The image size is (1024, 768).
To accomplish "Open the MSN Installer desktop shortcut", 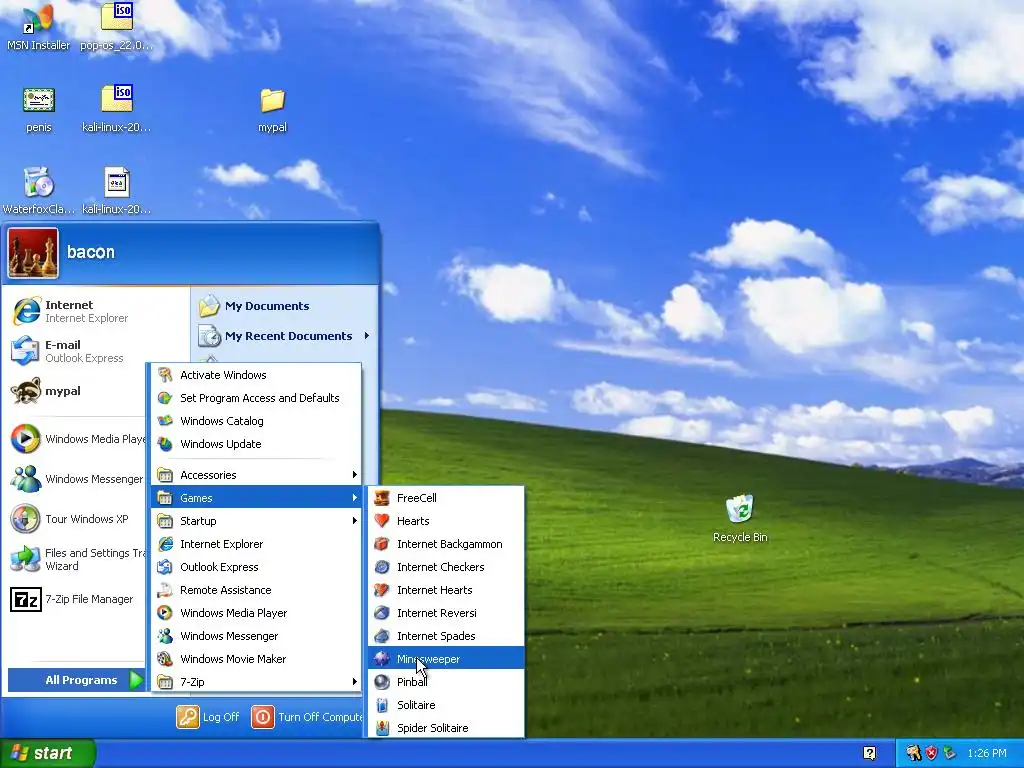I will (x=38, y=28).
